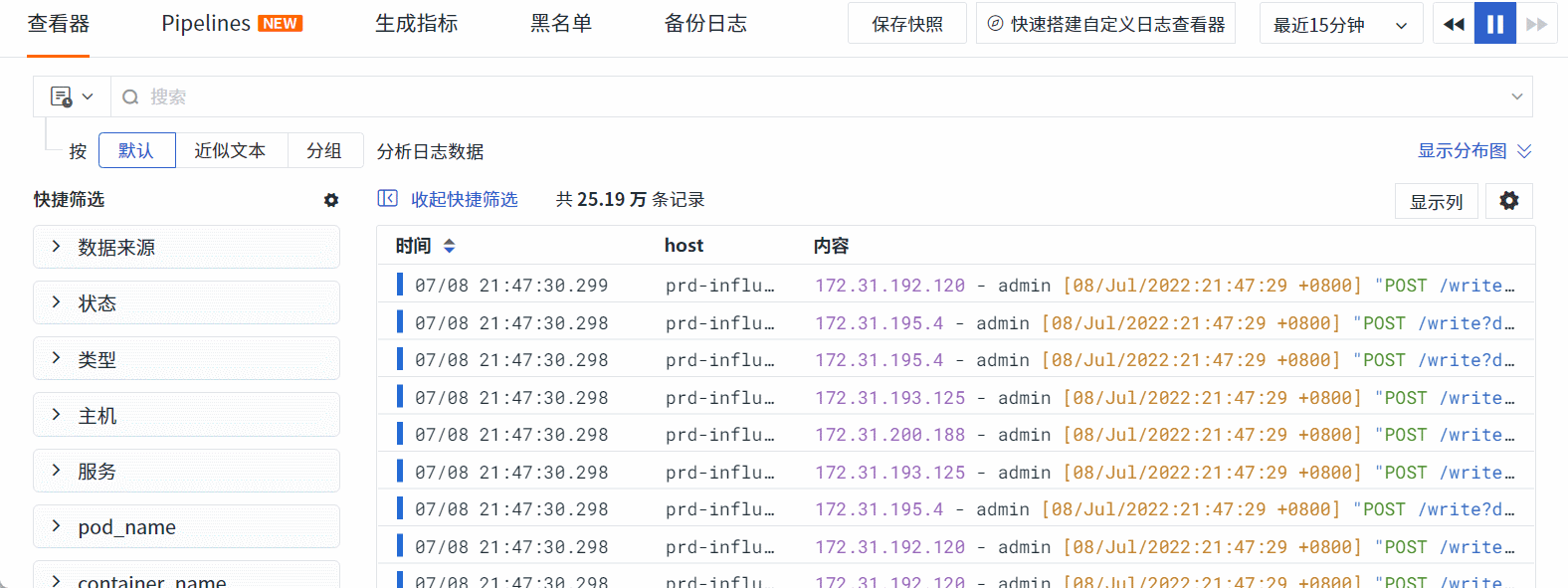Open the search history icon dropdown
The width and height of the screenshot is (1568, 588).
pyautogui.click(x=72, y=97)
